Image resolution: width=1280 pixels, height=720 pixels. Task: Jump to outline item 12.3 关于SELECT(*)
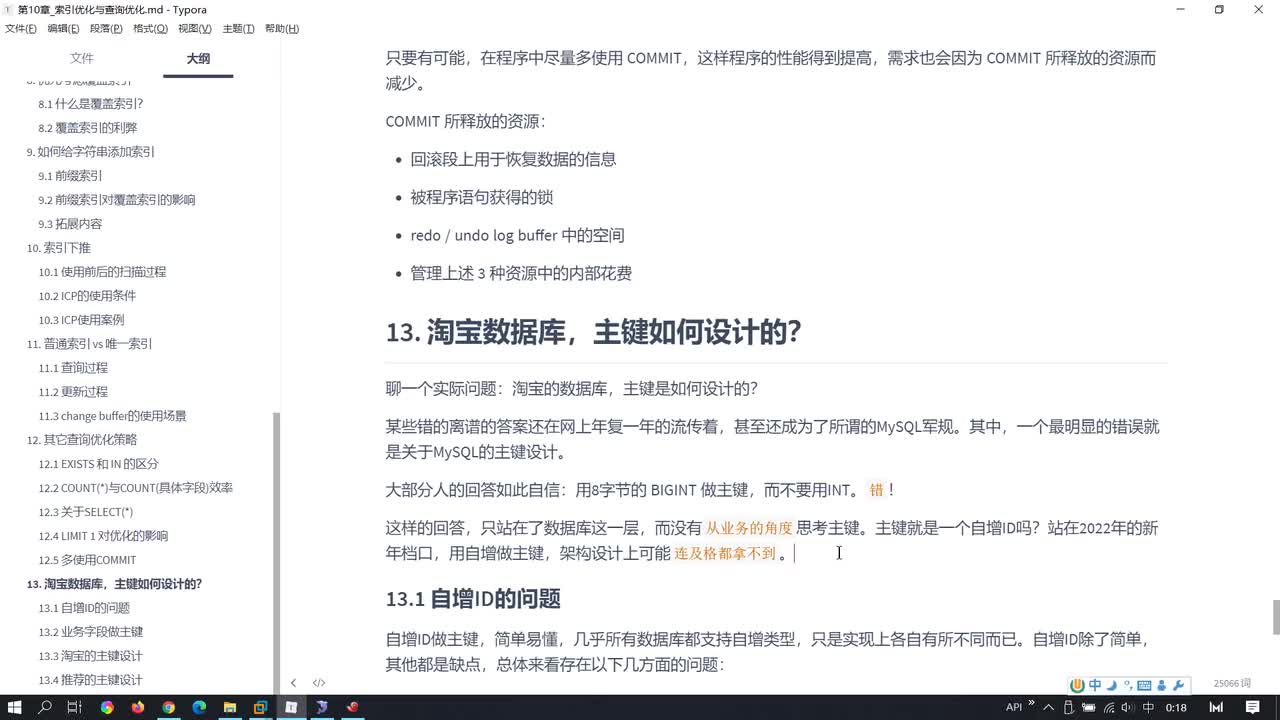(86, 512)
